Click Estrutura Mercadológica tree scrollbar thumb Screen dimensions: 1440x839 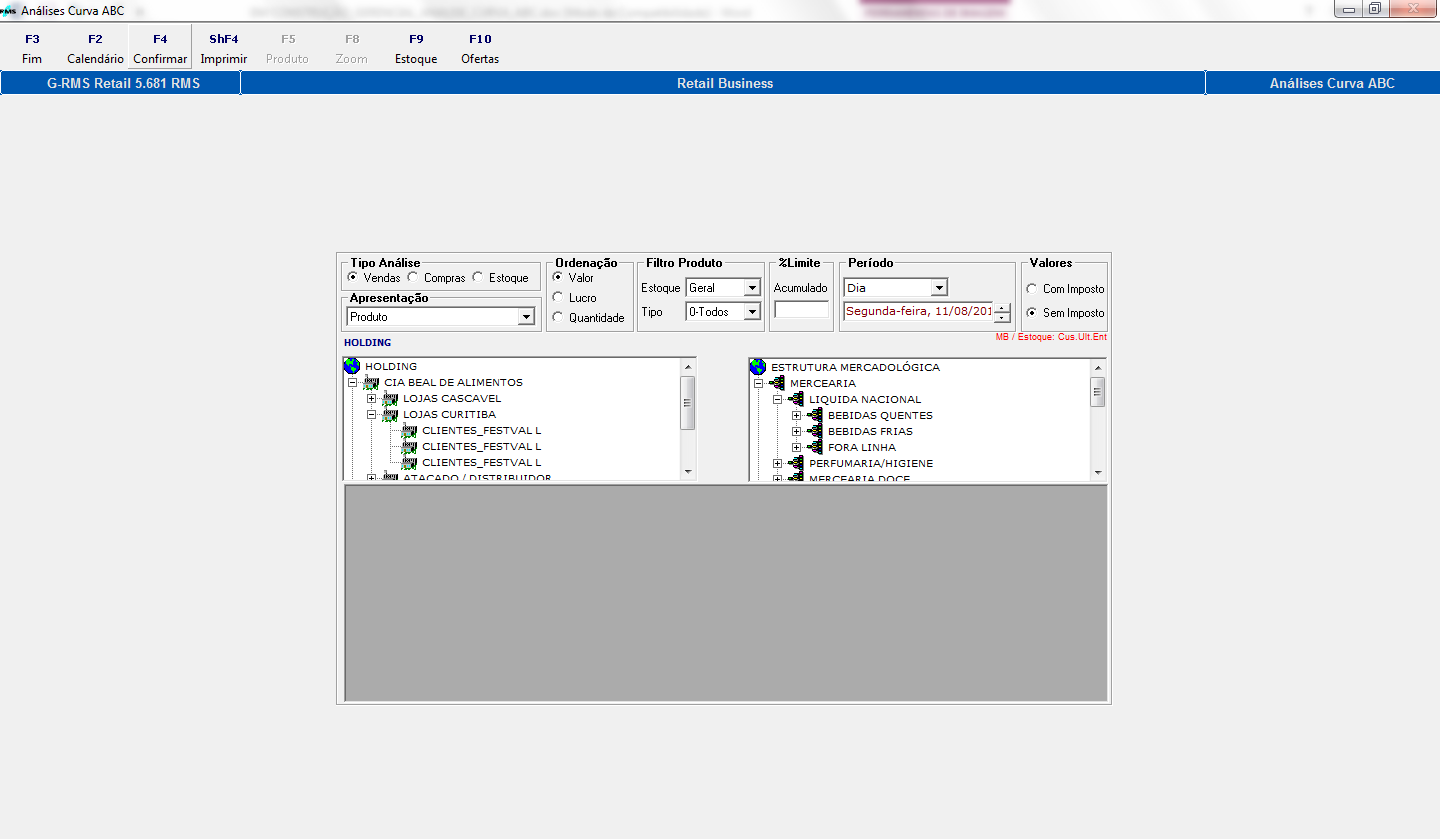tap(1097, 392)
